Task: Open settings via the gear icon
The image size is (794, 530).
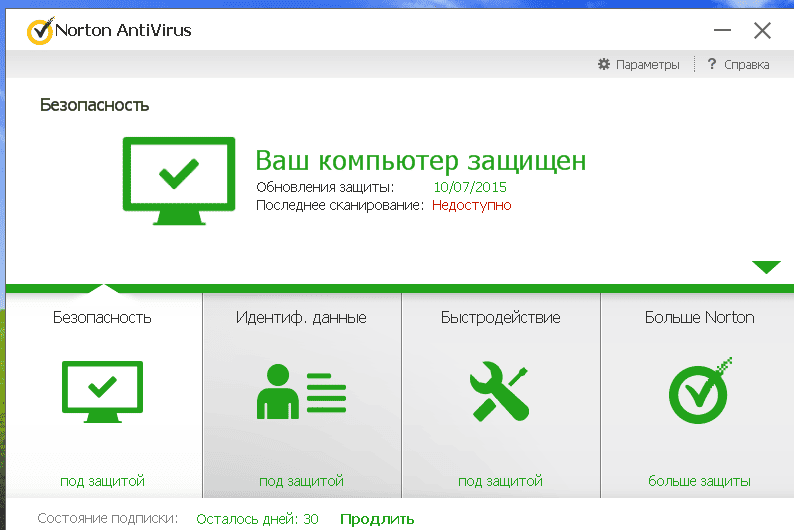Action: click(604, 64)
